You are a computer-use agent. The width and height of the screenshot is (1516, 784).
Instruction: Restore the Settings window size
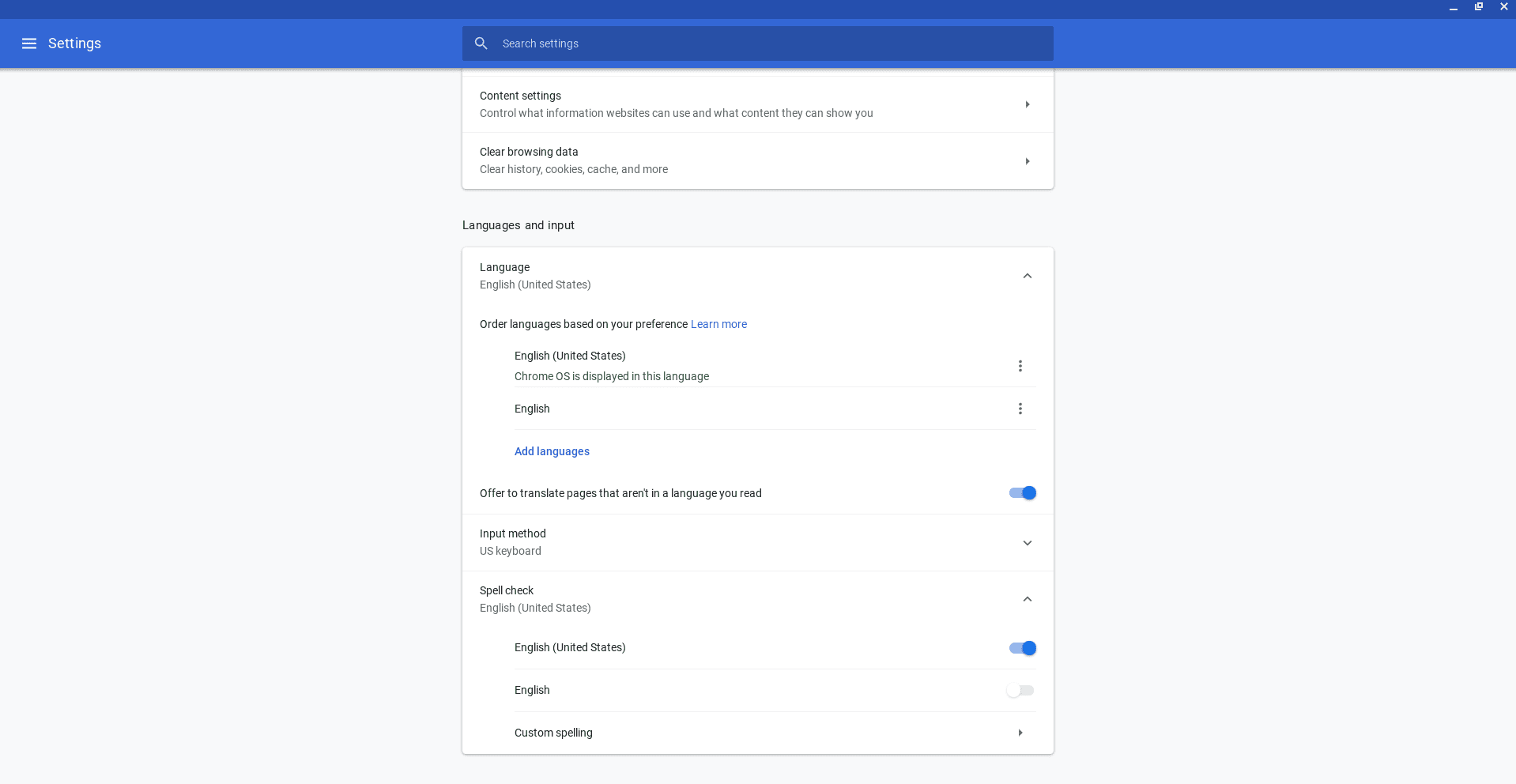tap(1478, 6)
